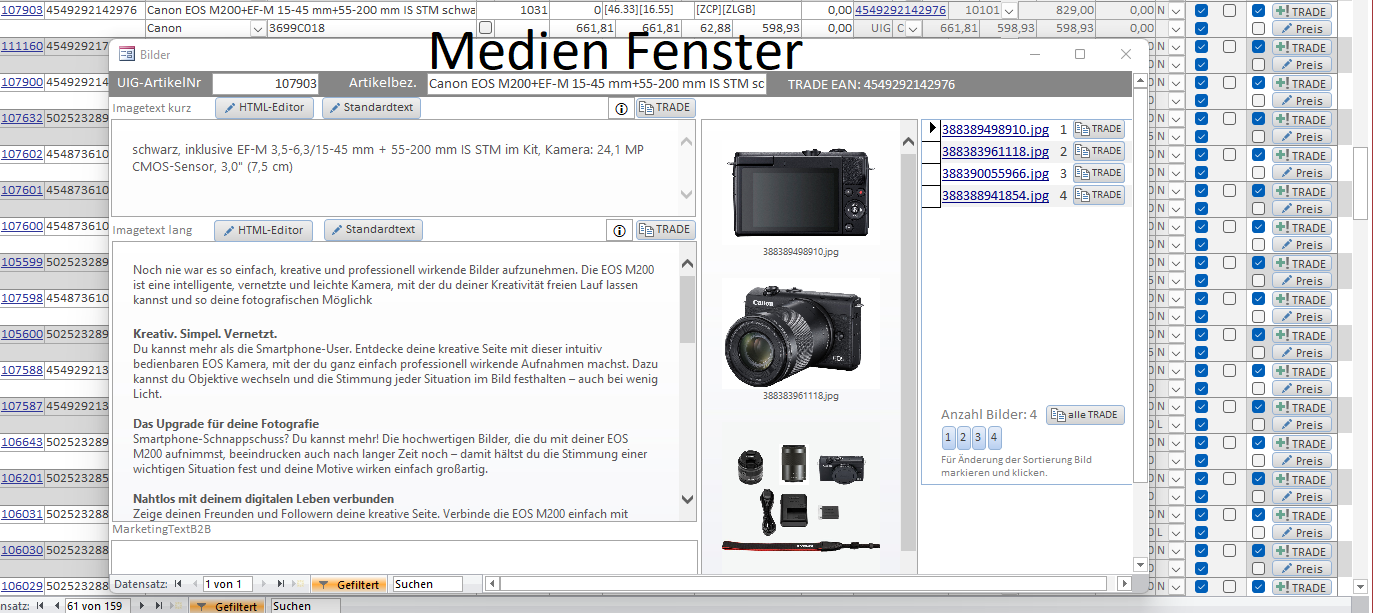Open the UIG C dropdown arrow

click(913, 28)
